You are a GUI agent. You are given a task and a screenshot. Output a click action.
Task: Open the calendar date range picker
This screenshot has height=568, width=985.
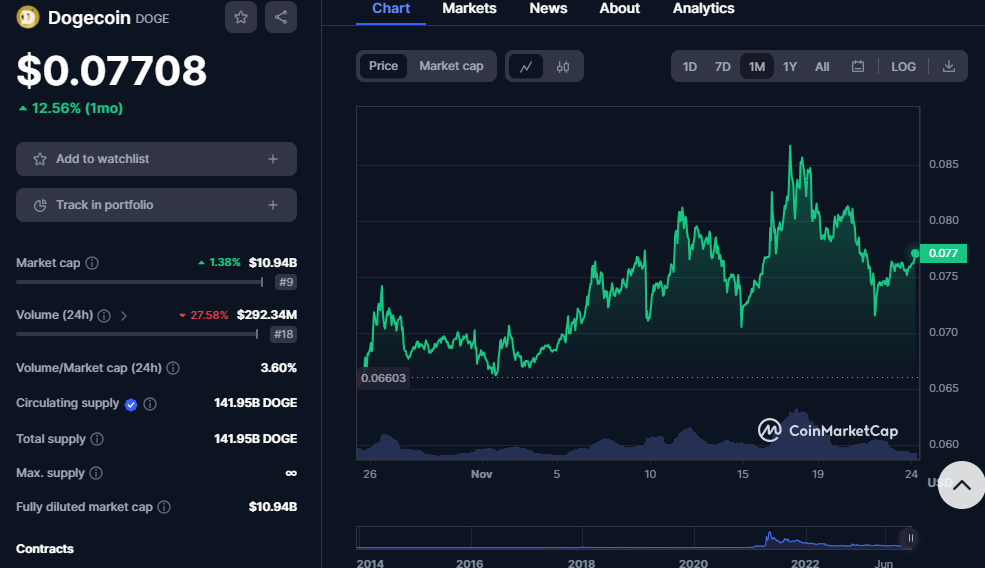click(x=857, y=67)
